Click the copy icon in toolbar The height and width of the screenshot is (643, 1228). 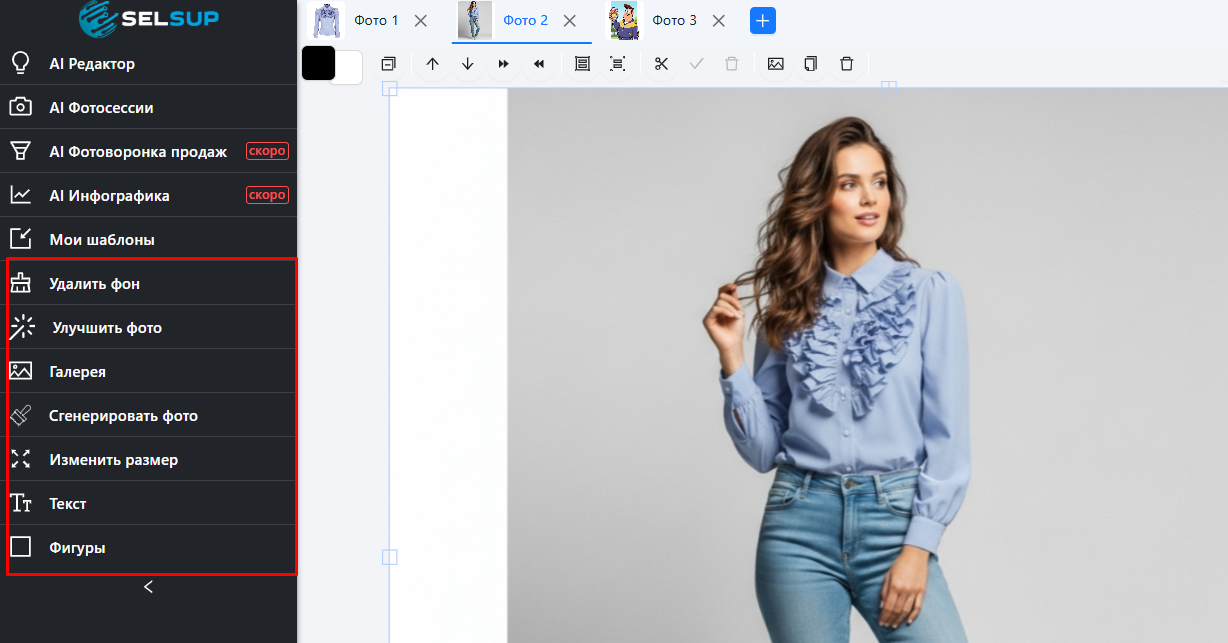811,64
